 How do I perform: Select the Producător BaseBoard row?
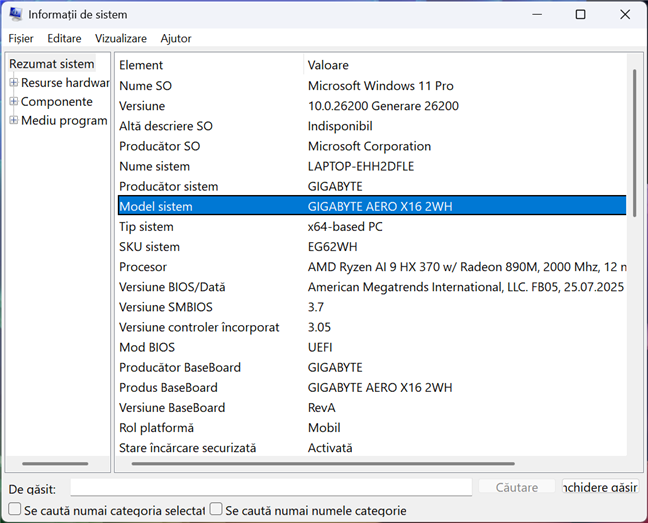(x=372, y=367)
